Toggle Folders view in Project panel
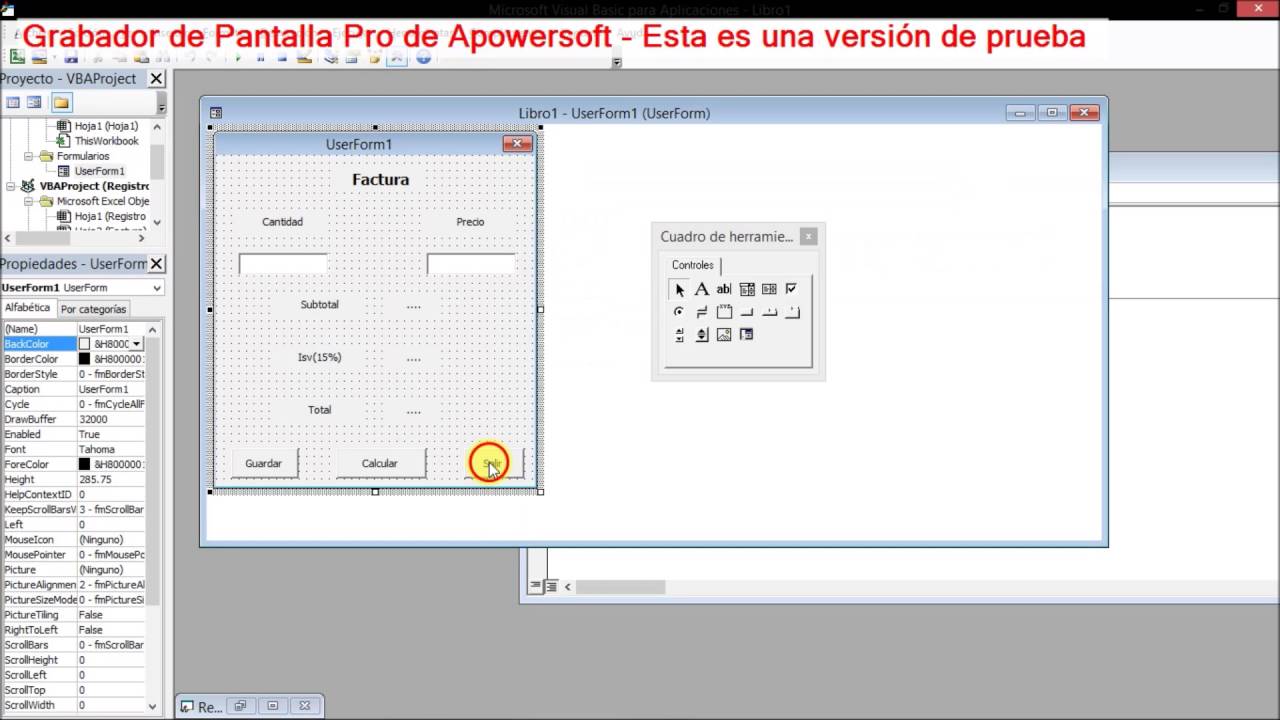 pos(61,102)
